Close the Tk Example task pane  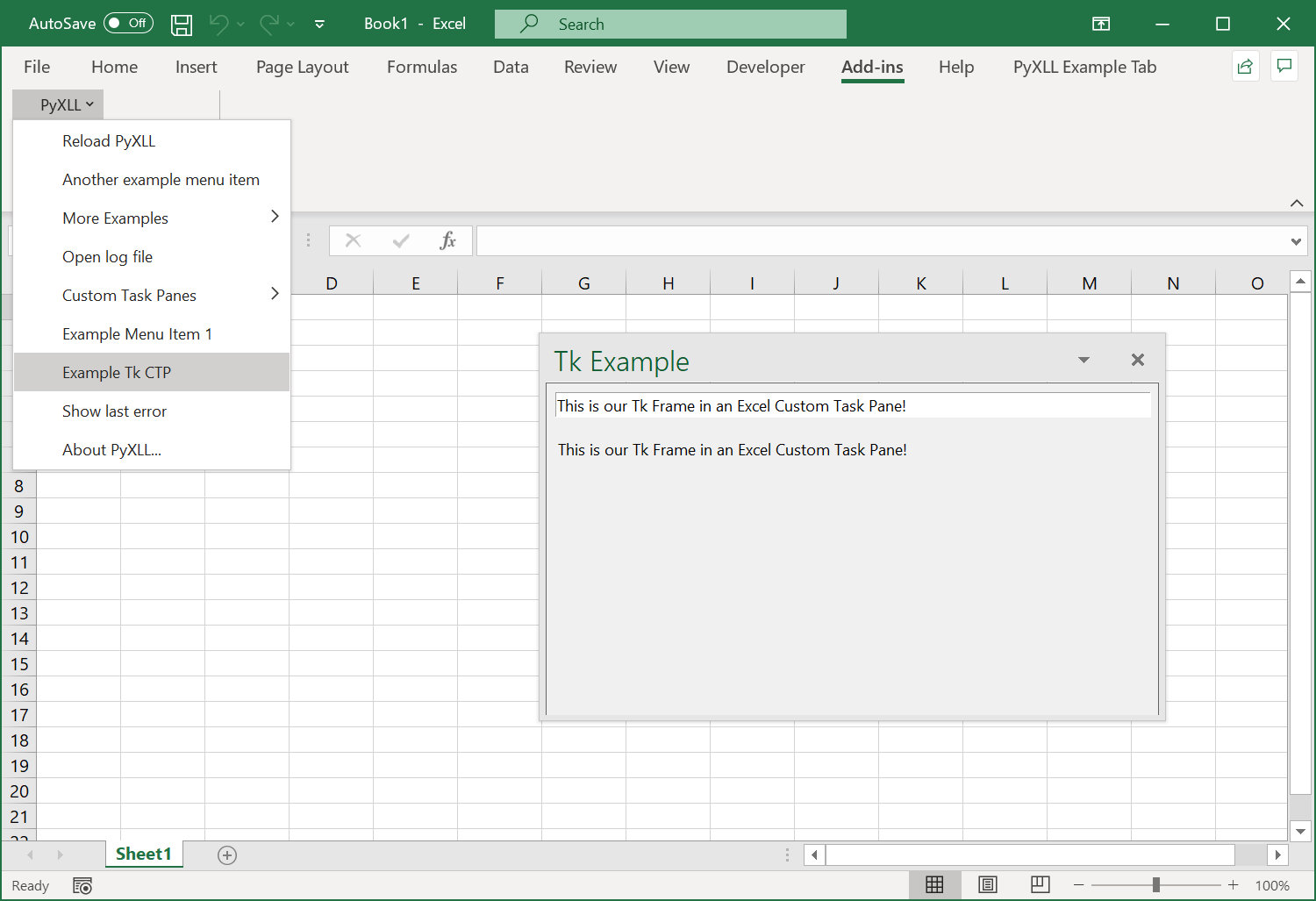point(1138,360)
